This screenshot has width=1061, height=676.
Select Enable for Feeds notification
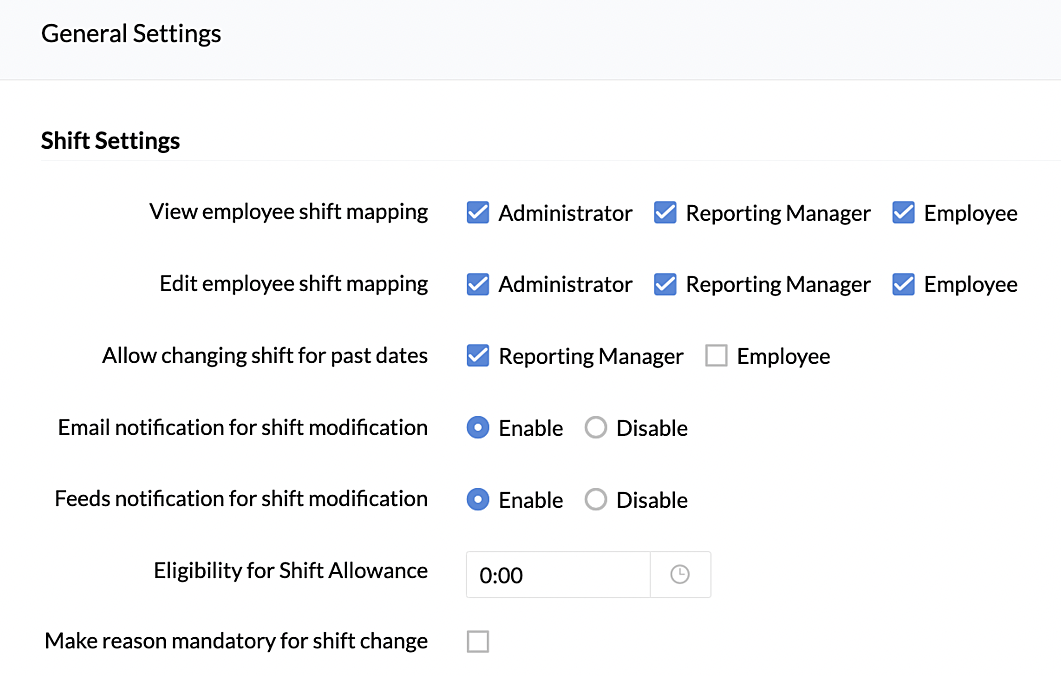click(x=478, y=500)
